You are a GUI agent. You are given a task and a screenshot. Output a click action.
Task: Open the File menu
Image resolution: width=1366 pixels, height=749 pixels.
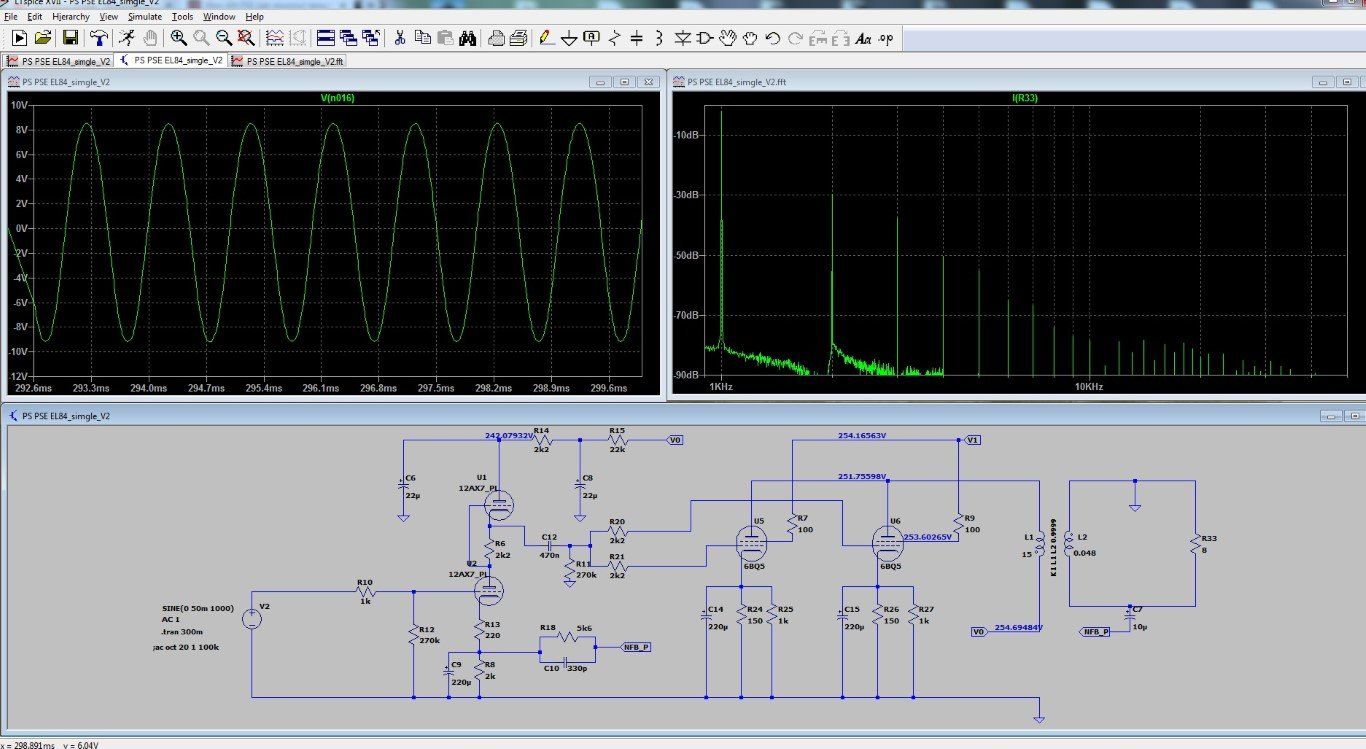pos(11,17)
